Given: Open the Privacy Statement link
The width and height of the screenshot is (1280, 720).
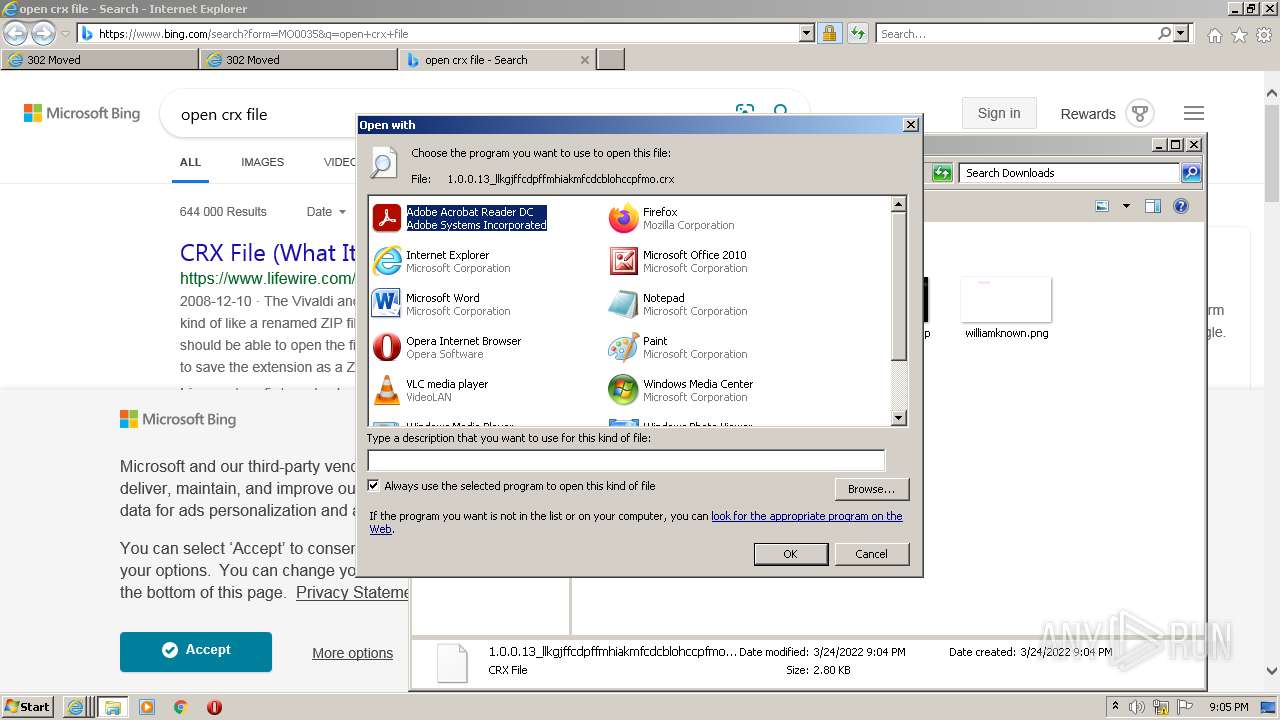Looking at the screenshot, I should pos(352,592).
